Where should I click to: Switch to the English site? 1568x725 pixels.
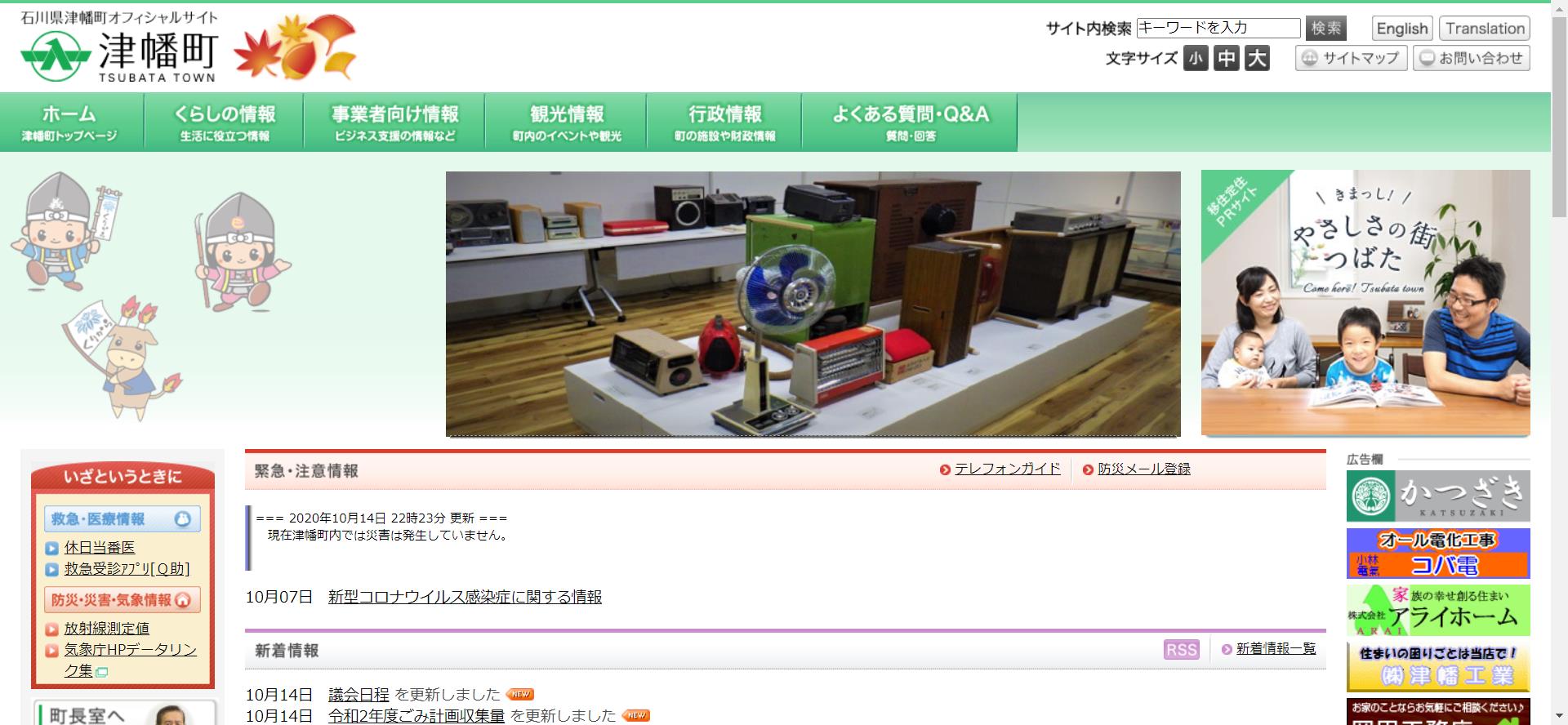pyautogui.click(x=1401, y=29)
